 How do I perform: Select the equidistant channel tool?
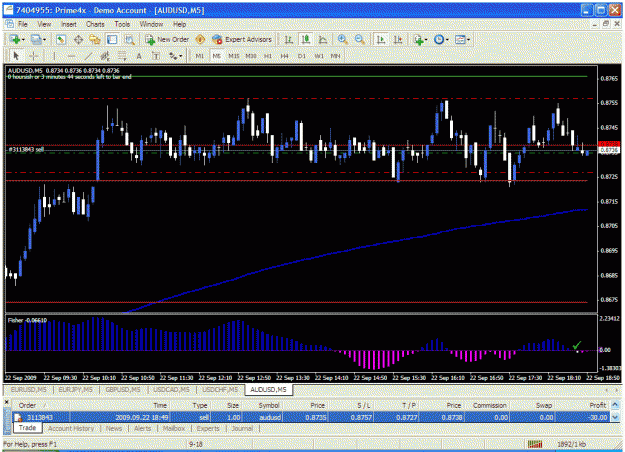pyautogui.click(x=105, y=56)
